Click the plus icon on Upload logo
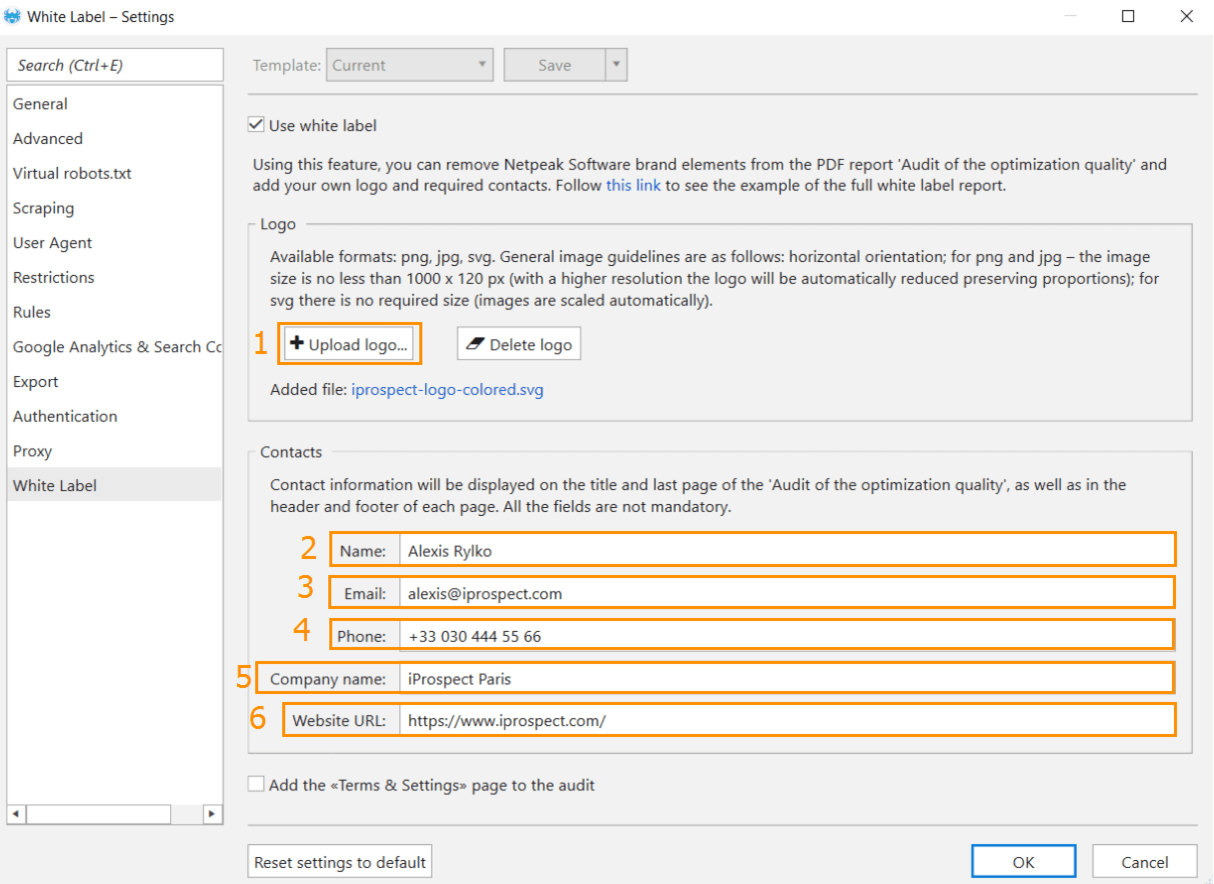 tap(296, 344)
